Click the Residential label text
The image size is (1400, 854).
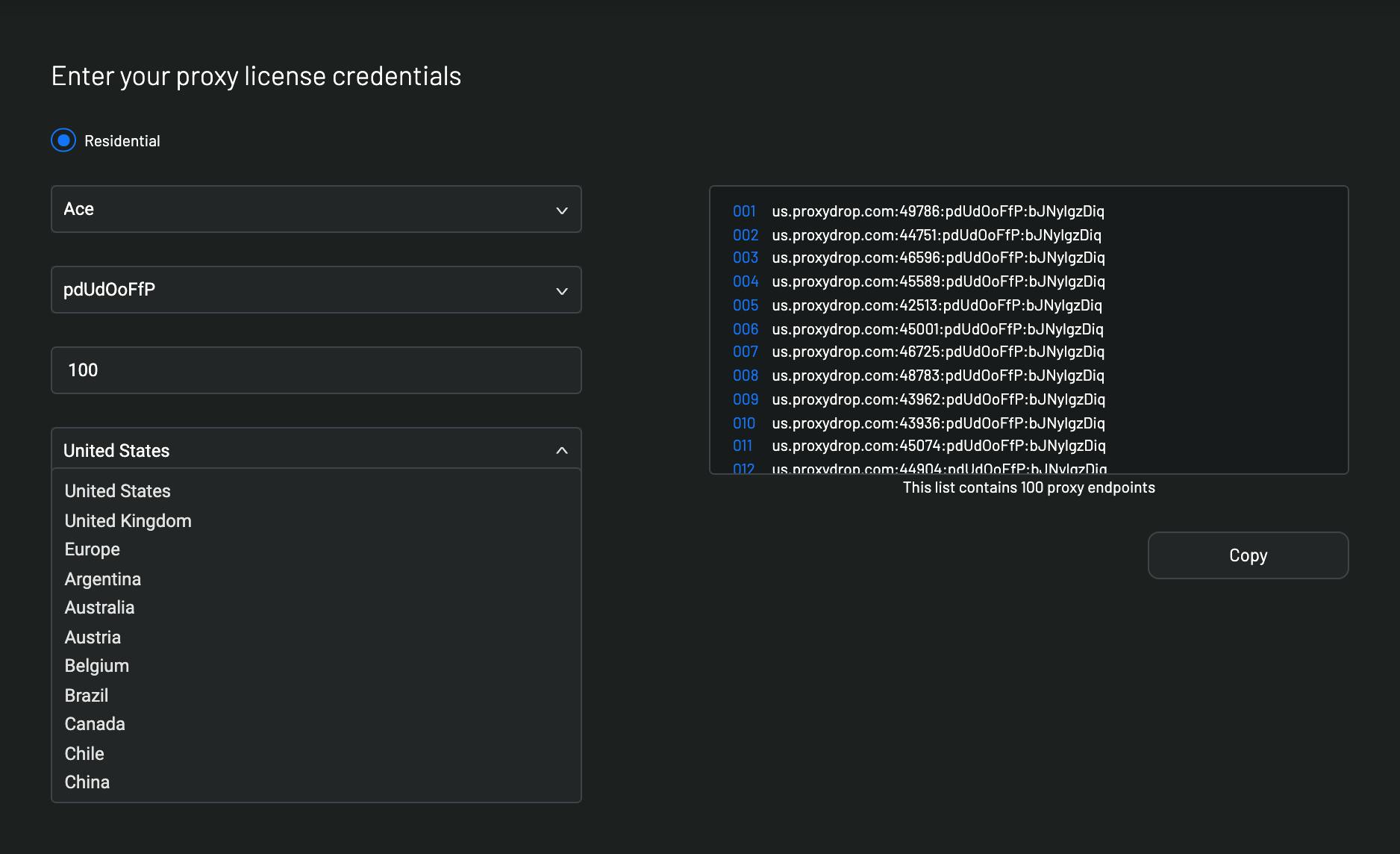click(122, 141)
